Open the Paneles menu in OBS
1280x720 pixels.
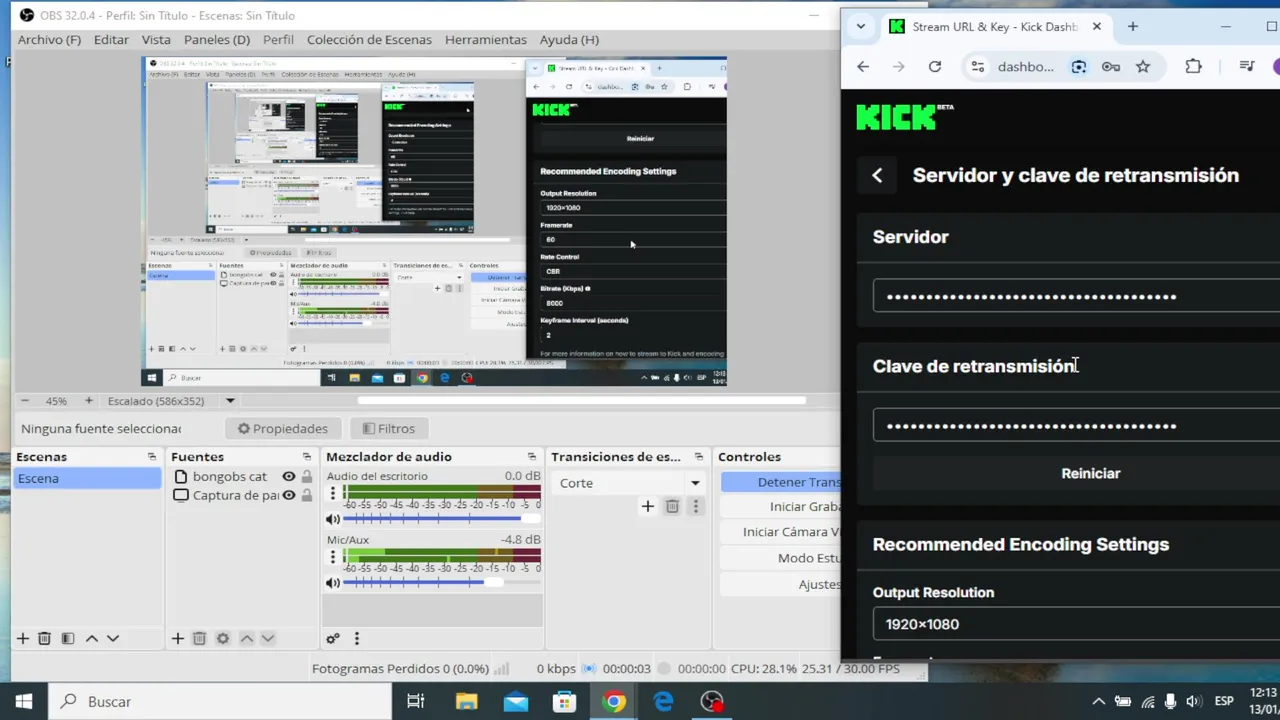coord(217,40)
